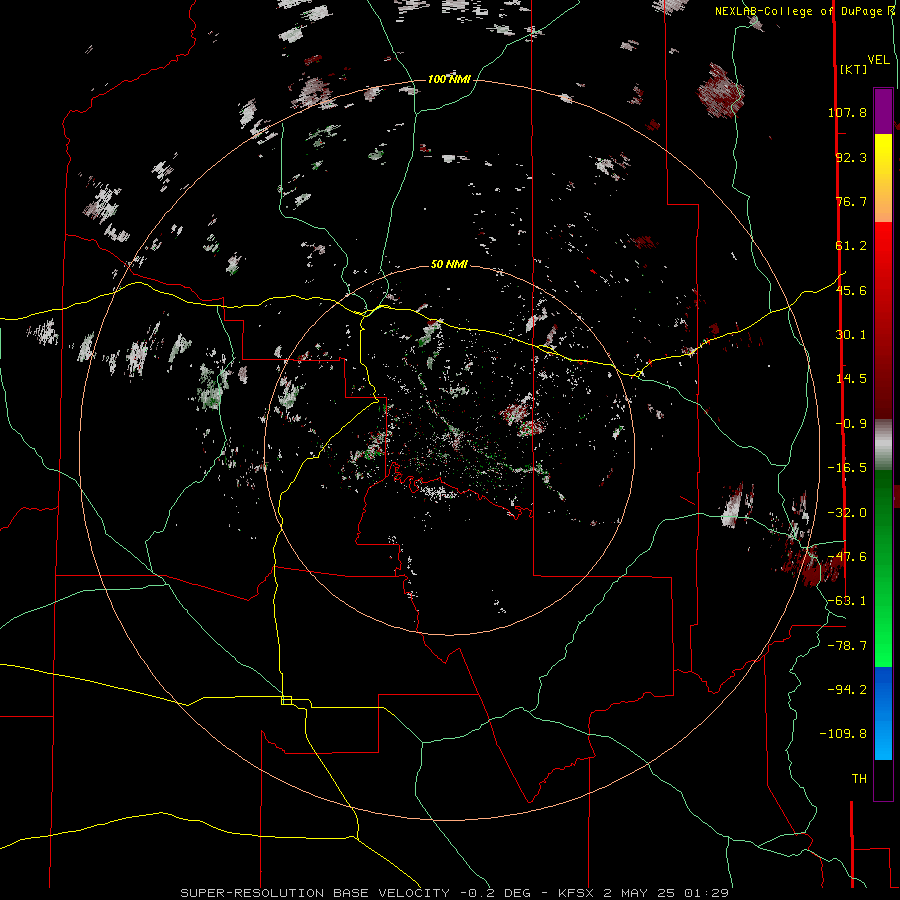Click the black TH box of the color bar

coord(883,779)
